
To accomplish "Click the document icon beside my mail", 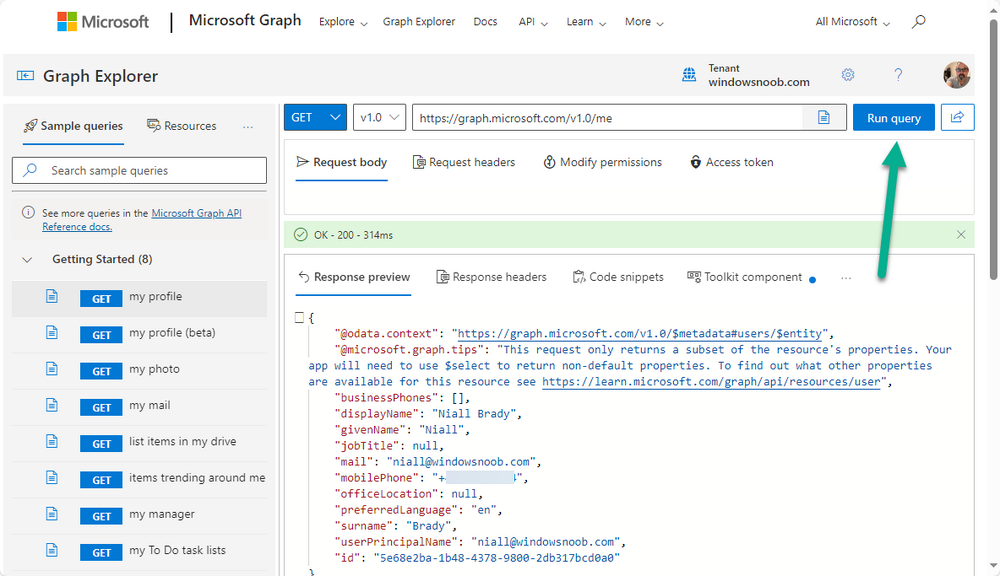I will pos(52,406).
